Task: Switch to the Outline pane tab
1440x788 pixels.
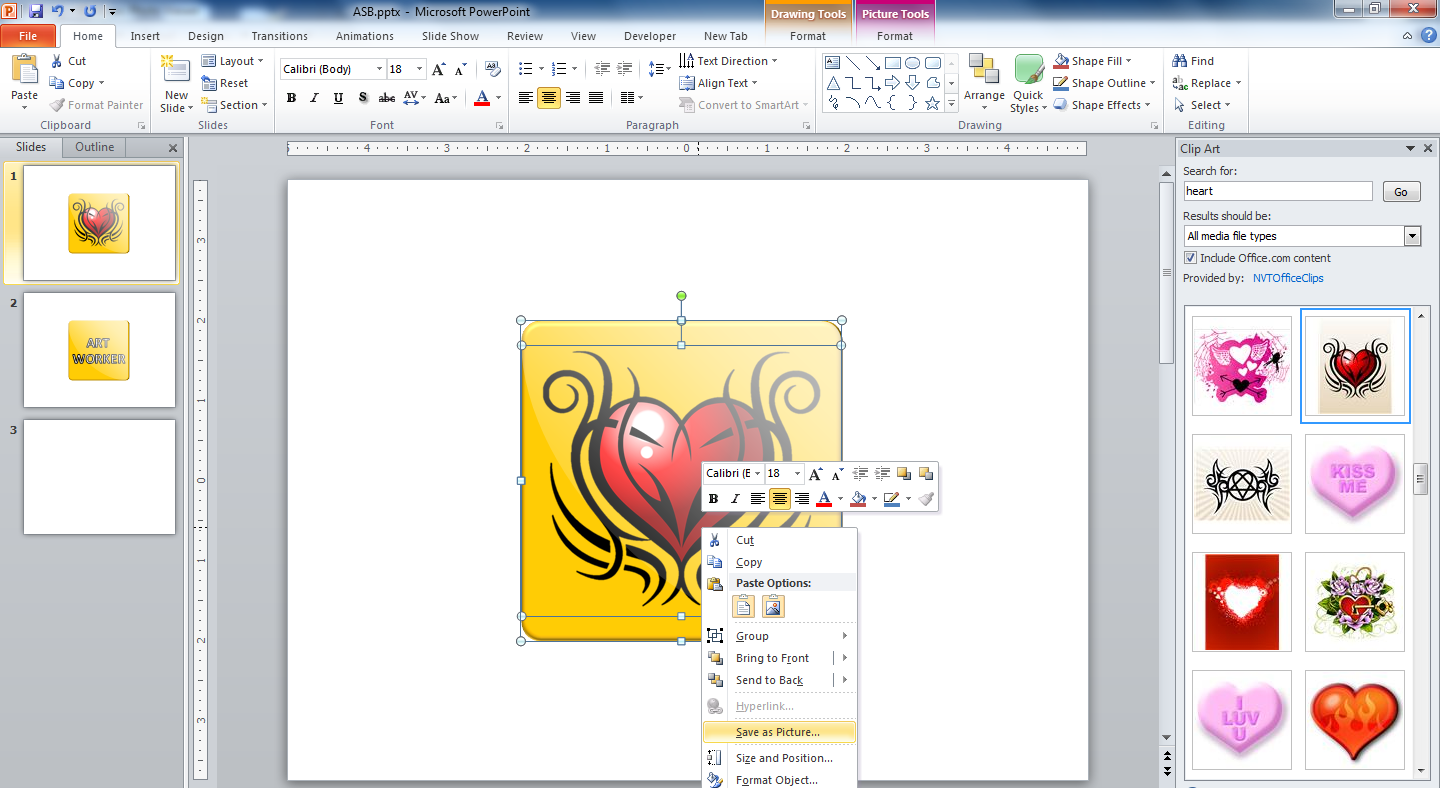Action: tap(95, 147)
